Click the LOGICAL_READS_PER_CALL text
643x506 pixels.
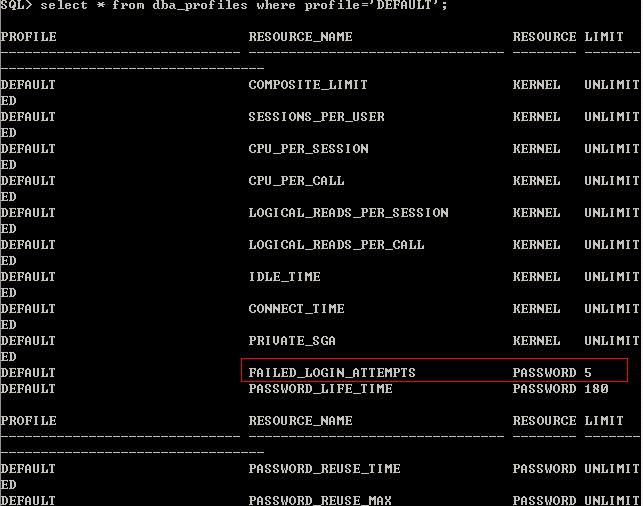pos(336,245)
